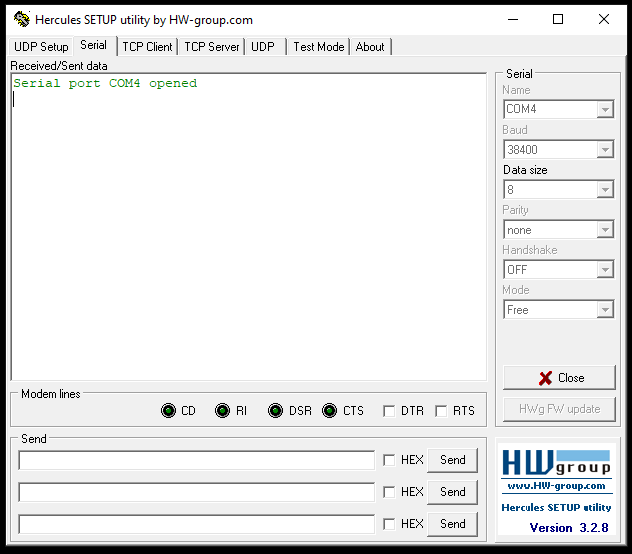
Task: Toggle HEX for the third send line
Action: (x=389, y=524)
